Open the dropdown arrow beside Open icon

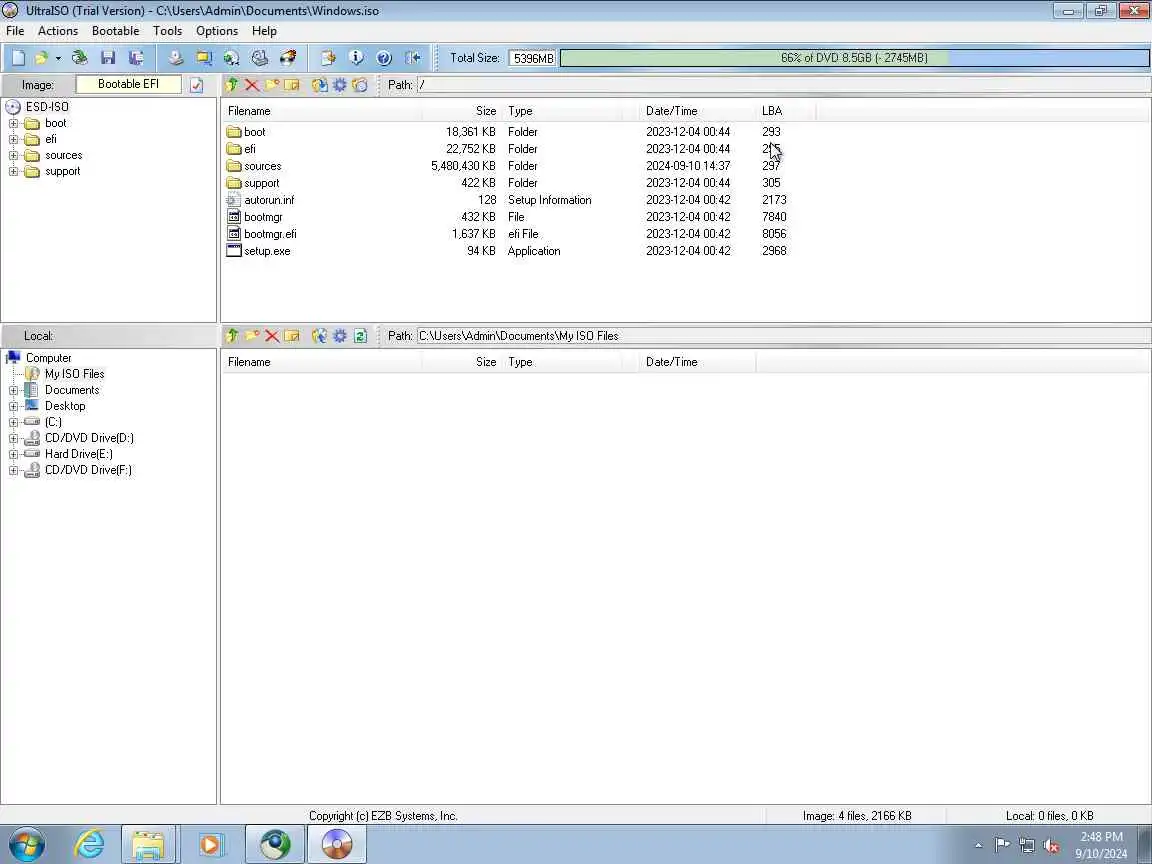[58, 58]
